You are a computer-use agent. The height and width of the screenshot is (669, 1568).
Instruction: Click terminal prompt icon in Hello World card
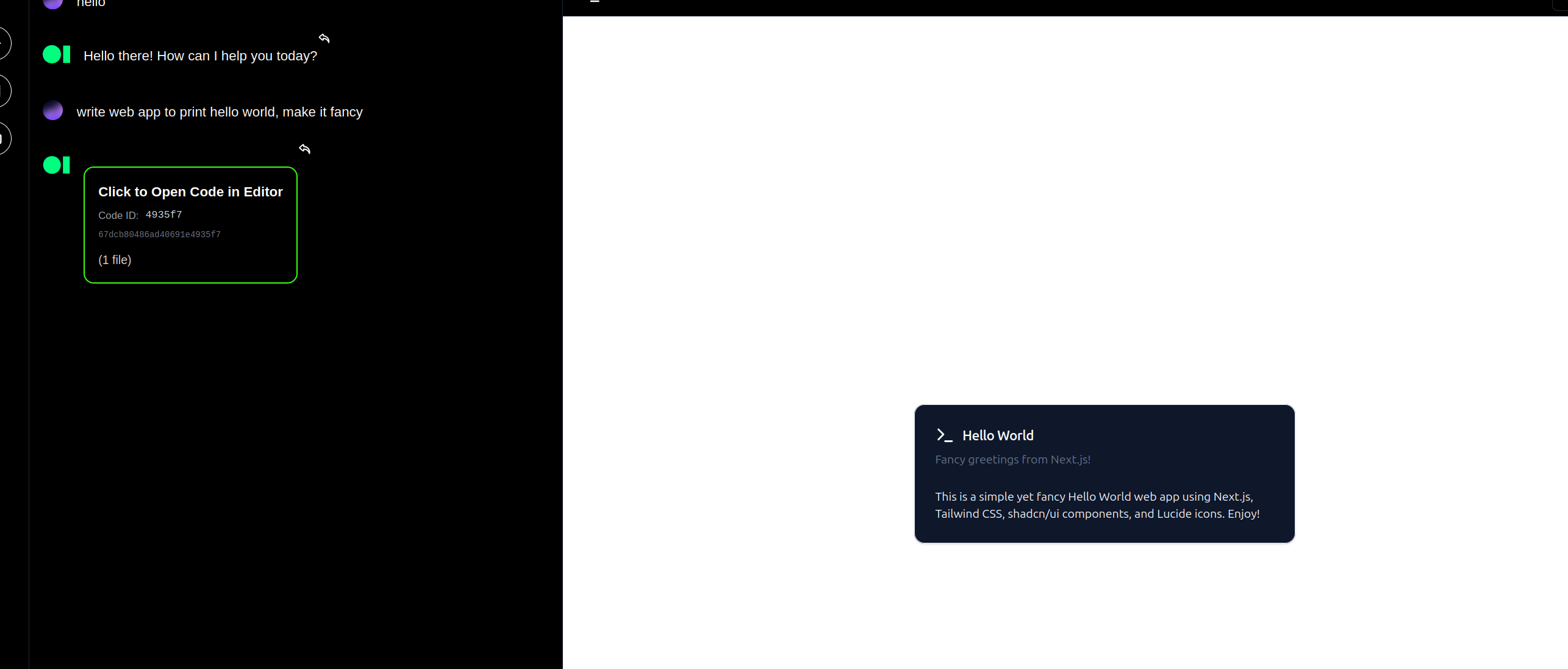point(944,435)
